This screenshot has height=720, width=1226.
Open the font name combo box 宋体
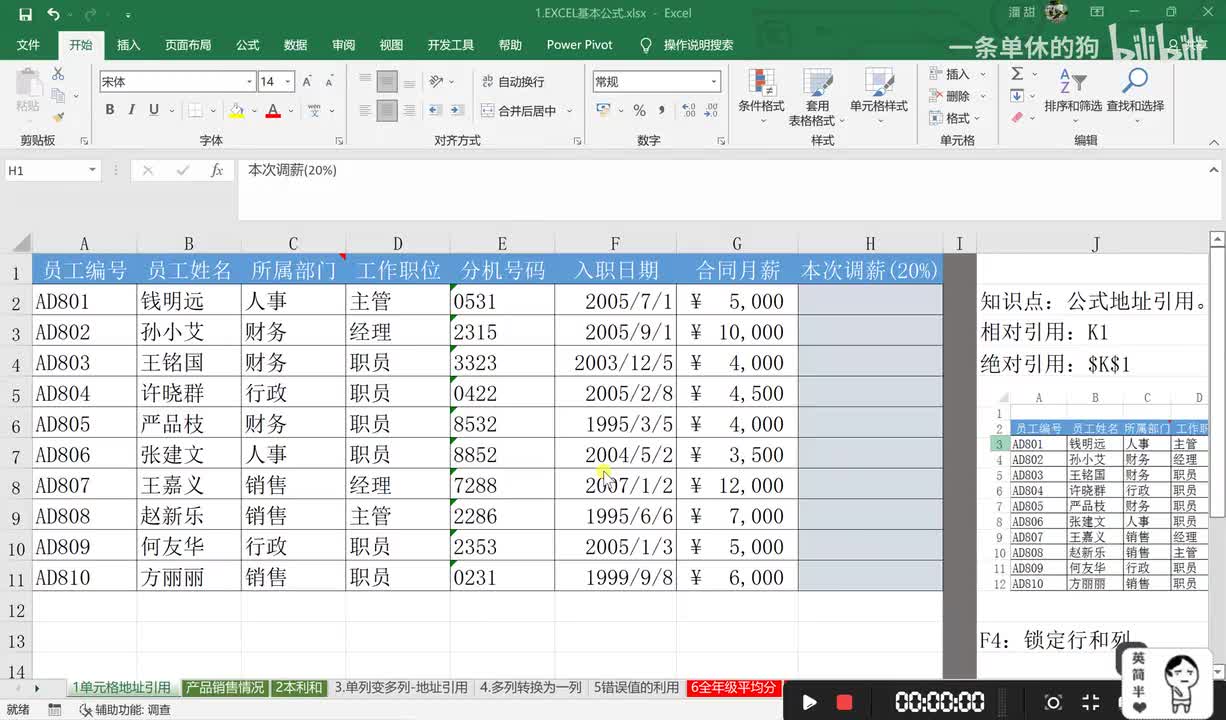pyautogui.click(x=178, y=82)
